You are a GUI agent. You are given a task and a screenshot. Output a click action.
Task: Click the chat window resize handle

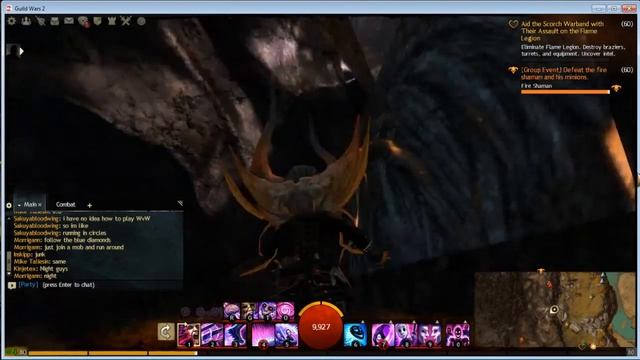pos(180,203)
